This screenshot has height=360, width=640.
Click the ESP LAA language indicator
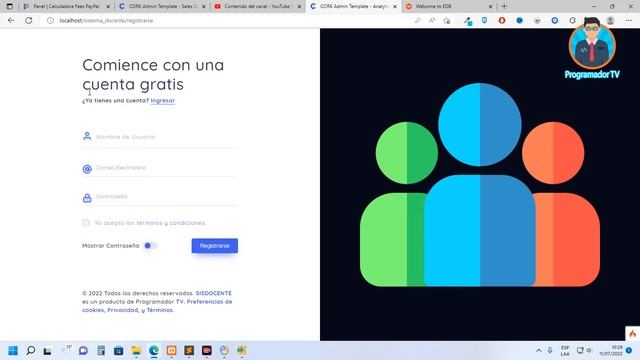tap(565, 351)
